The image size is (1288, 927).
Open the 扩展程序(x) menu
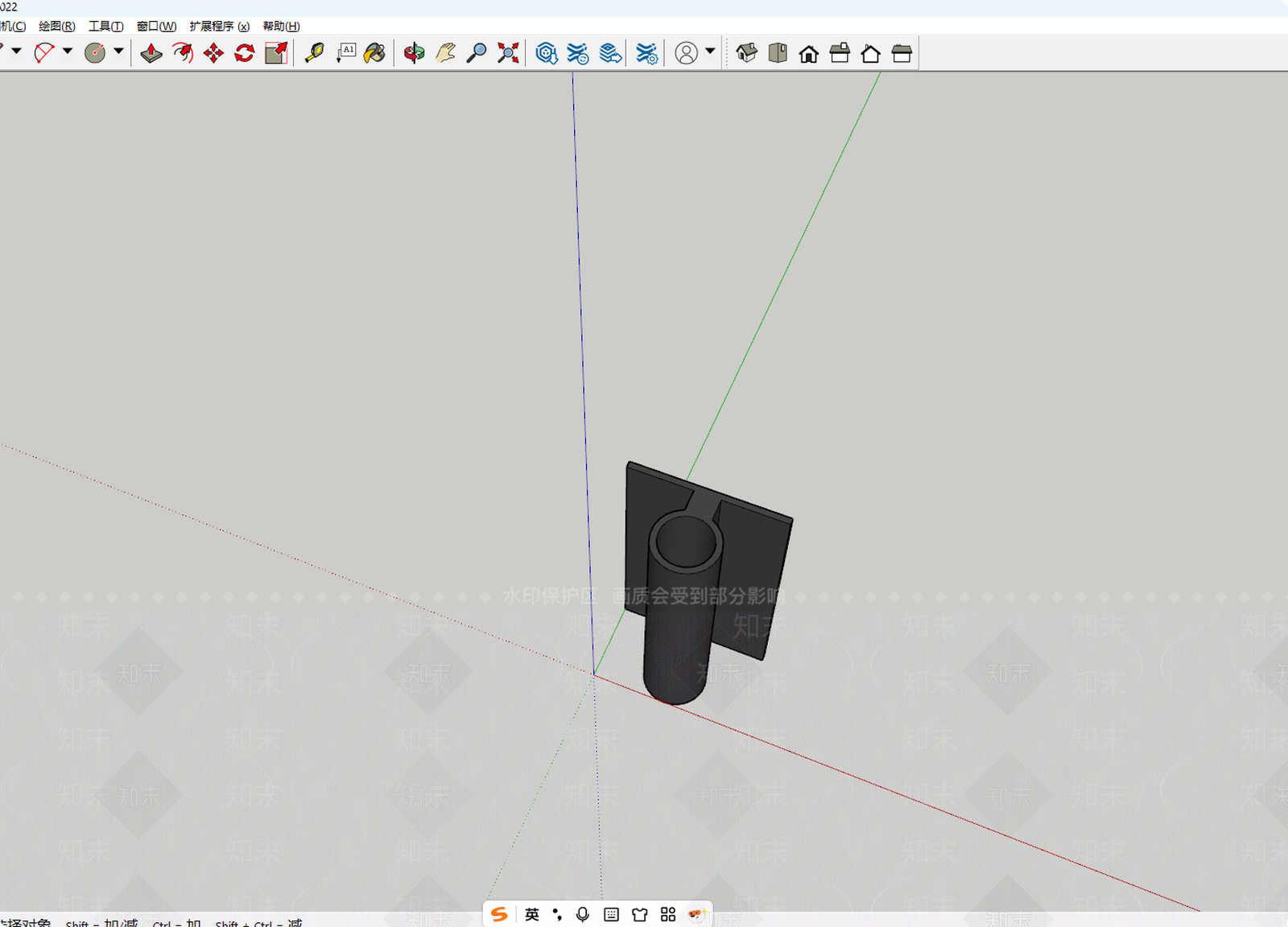220,27
